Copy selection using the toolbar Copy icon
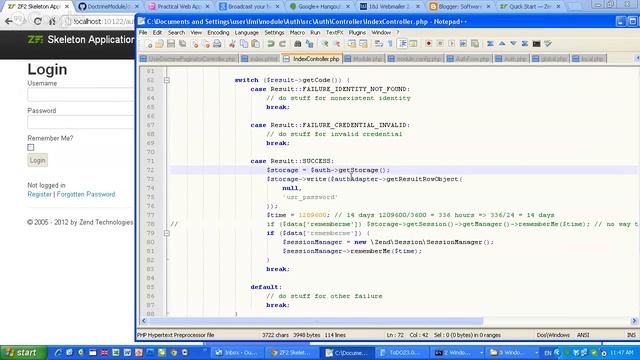 click(244, 44)
